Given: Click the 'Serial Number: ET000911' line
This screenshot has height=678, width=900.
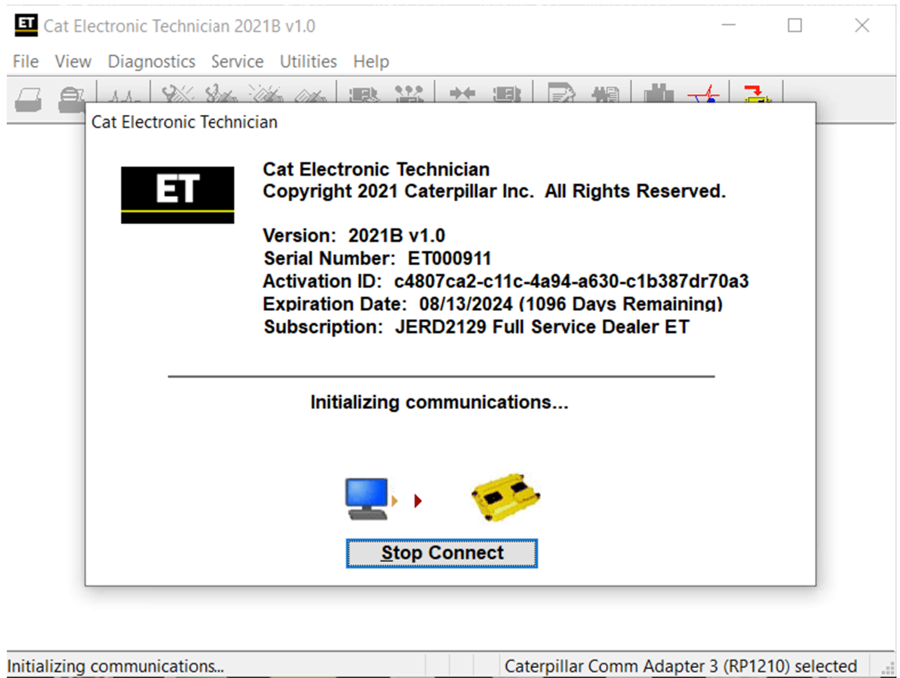Looking at the screenshot, I should (377, 258).
